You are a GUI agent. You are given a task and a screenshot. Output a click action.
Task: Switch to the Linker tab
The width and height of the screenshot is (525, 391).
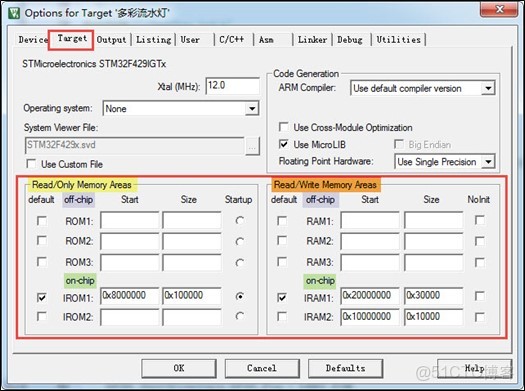coord(312,40)
